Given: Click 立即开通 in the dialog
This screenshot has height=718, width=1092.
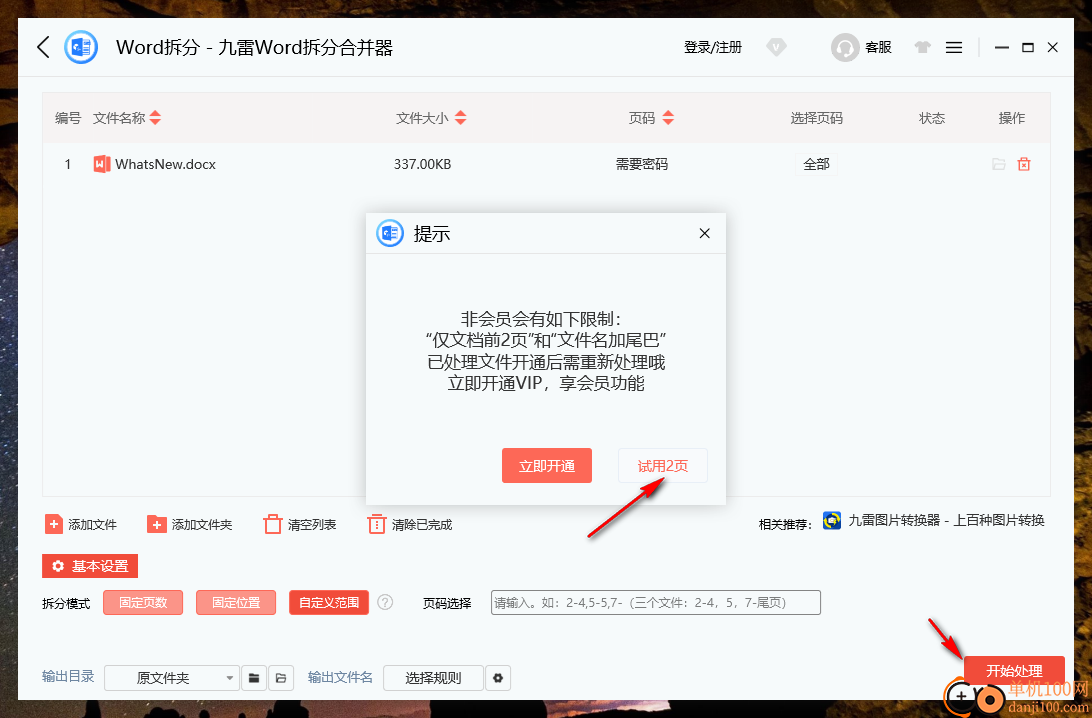Looking at the screenshot, I should click(x=547, y=465).
